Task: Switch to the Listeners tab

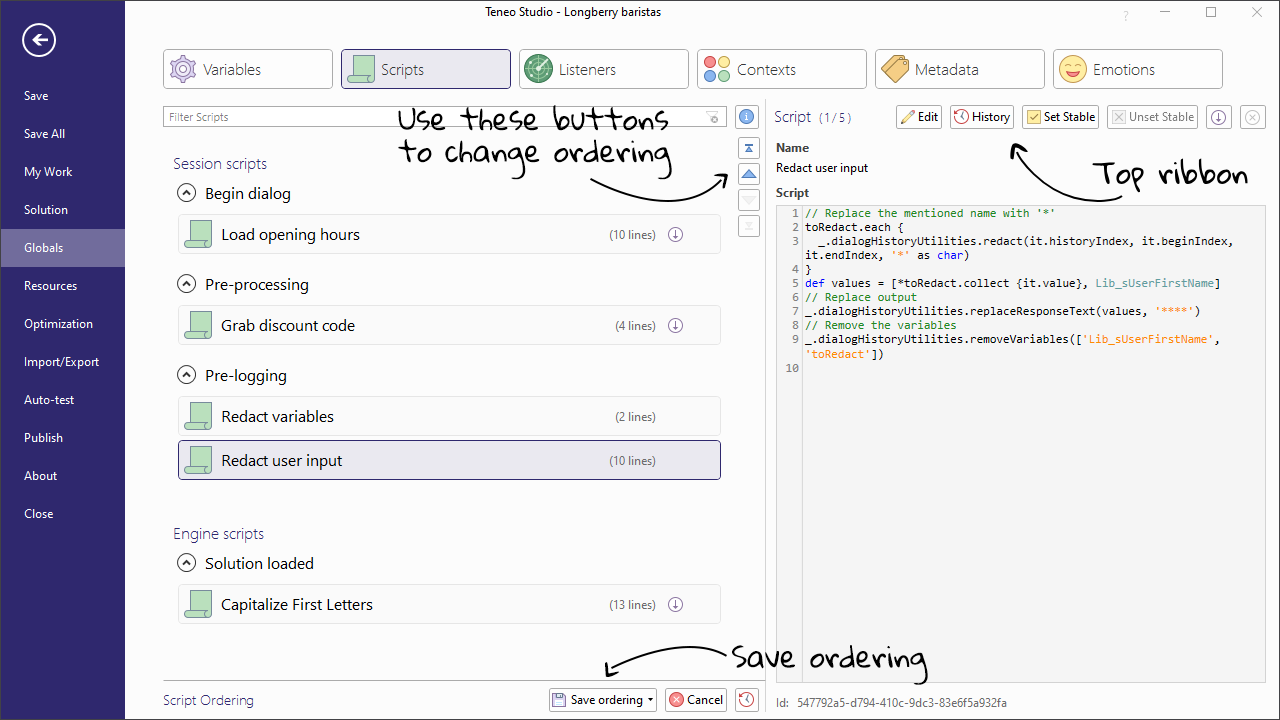Action: click(603, 68)
